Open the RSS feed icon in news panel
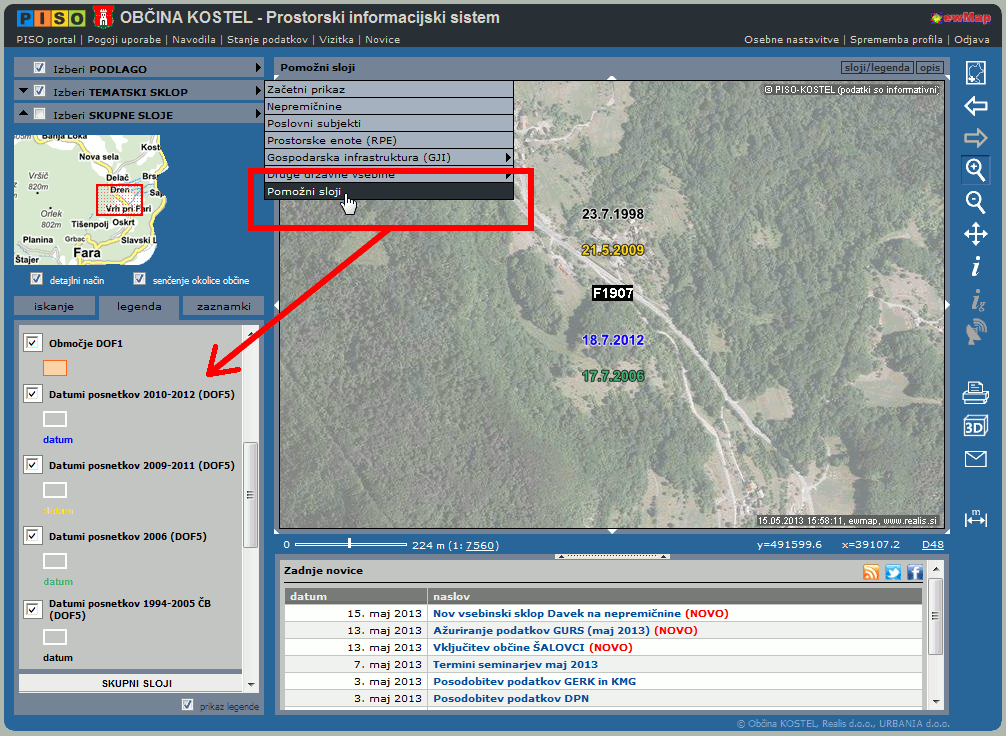This screenshot has width=1006, height=736. (x=871, y=572)
